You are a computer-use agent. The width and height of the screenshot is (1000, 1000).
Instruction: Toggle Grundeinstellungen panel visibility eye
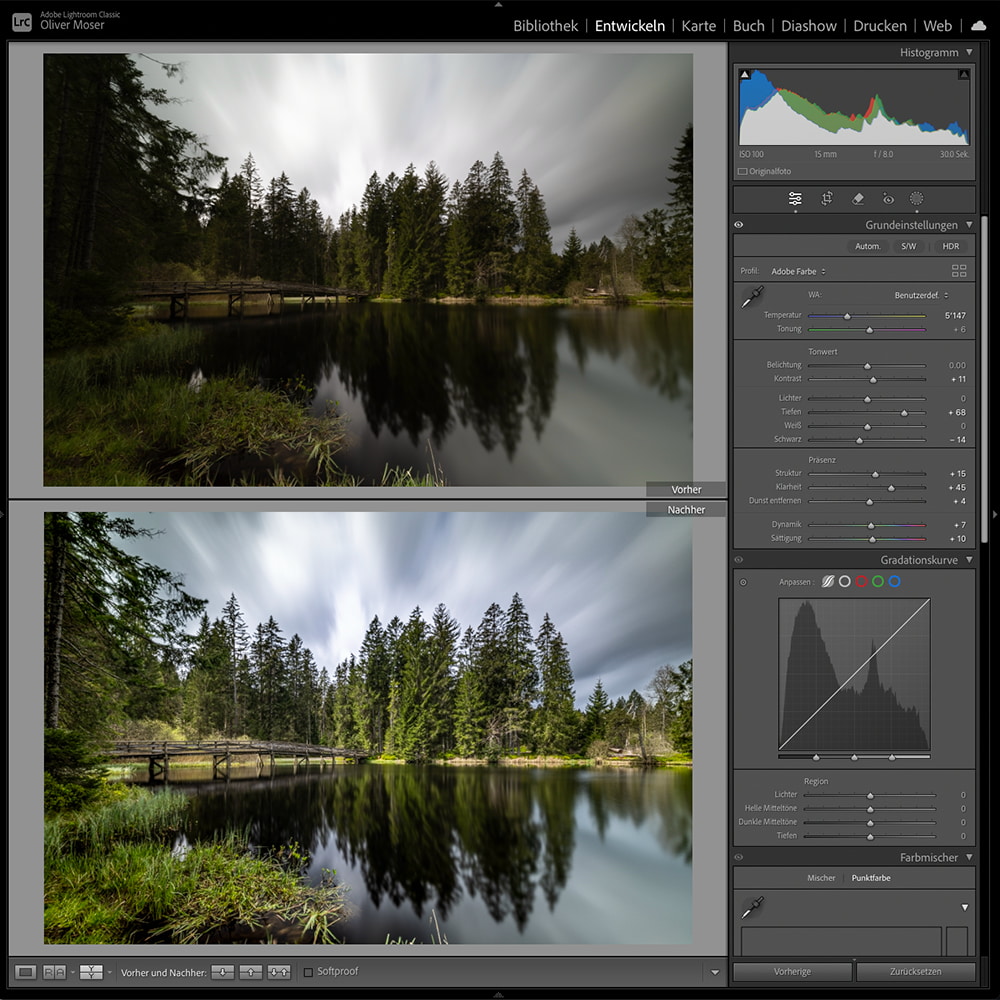tap(739, 224)
